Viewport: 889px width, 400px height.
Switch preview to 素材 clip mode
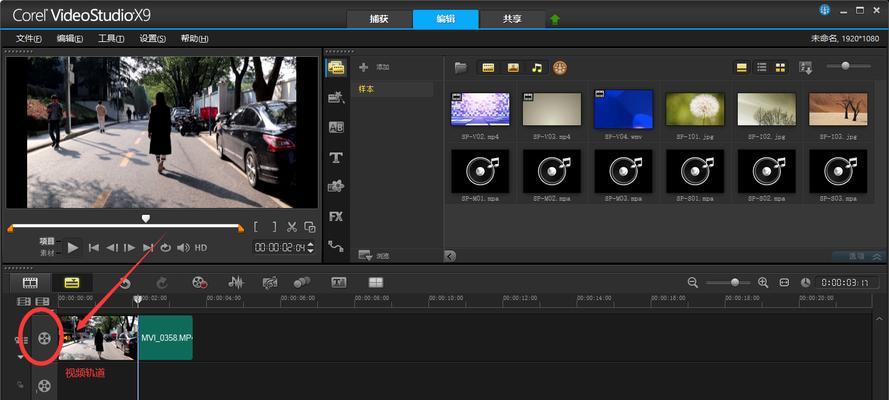point(47,253)
